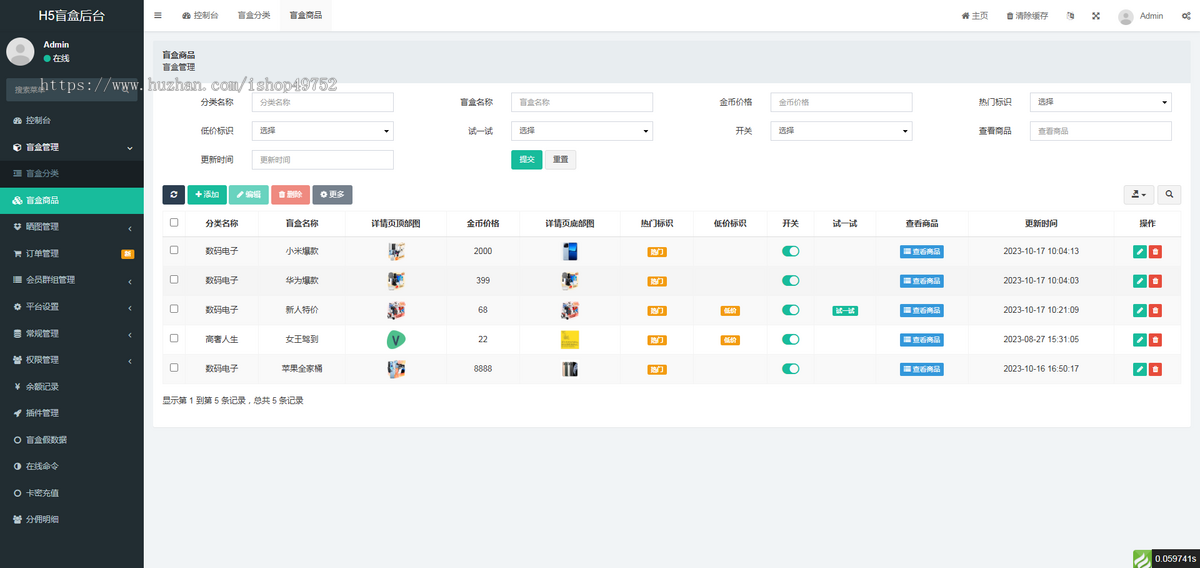Open 卡密充值 in sidebar
The image size is (1200, 568).
[72, 493]
